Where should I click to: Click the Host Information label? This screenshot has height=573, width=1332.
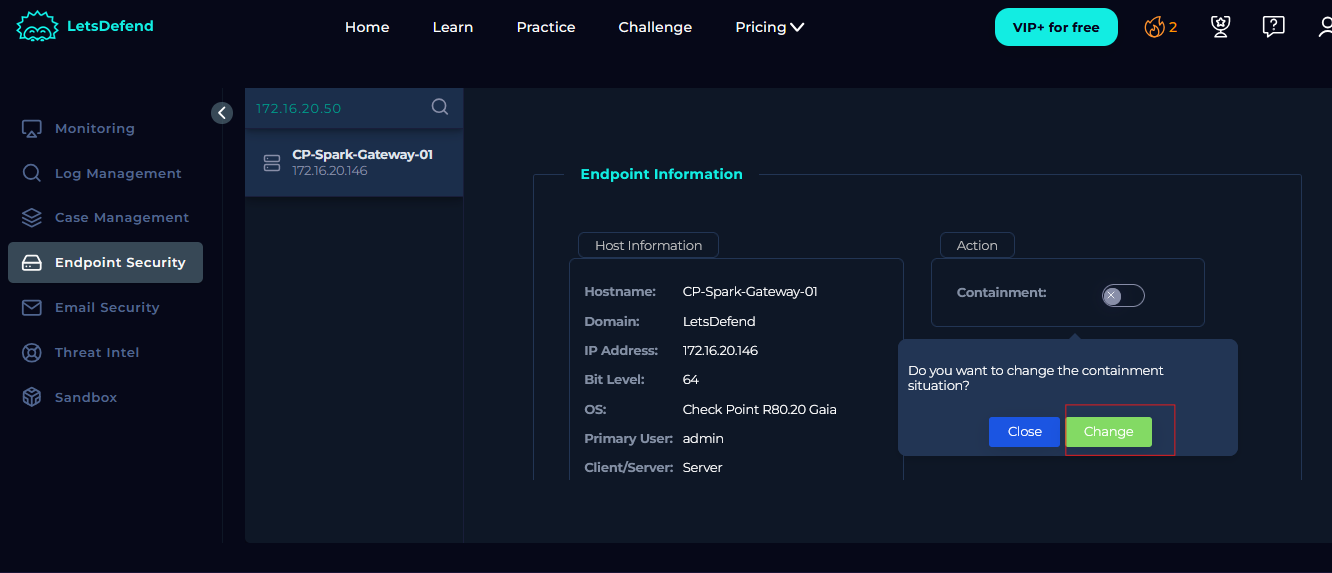(648, 245)
